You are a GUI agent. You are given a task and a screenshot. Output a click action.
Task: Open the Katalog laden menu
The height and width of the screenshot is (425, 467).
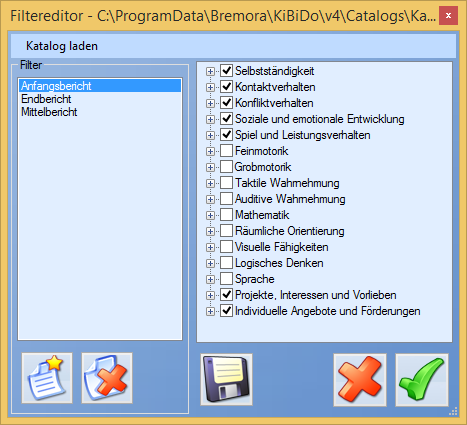tap(62, 46)
